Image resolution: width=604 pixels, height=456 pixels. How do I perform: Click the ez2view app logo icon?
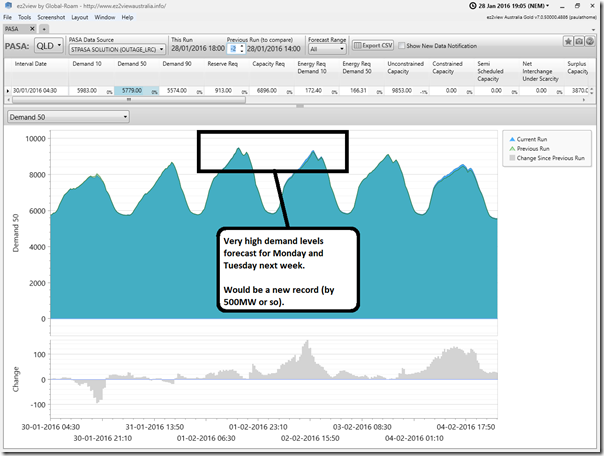click(x=8, y=6)
